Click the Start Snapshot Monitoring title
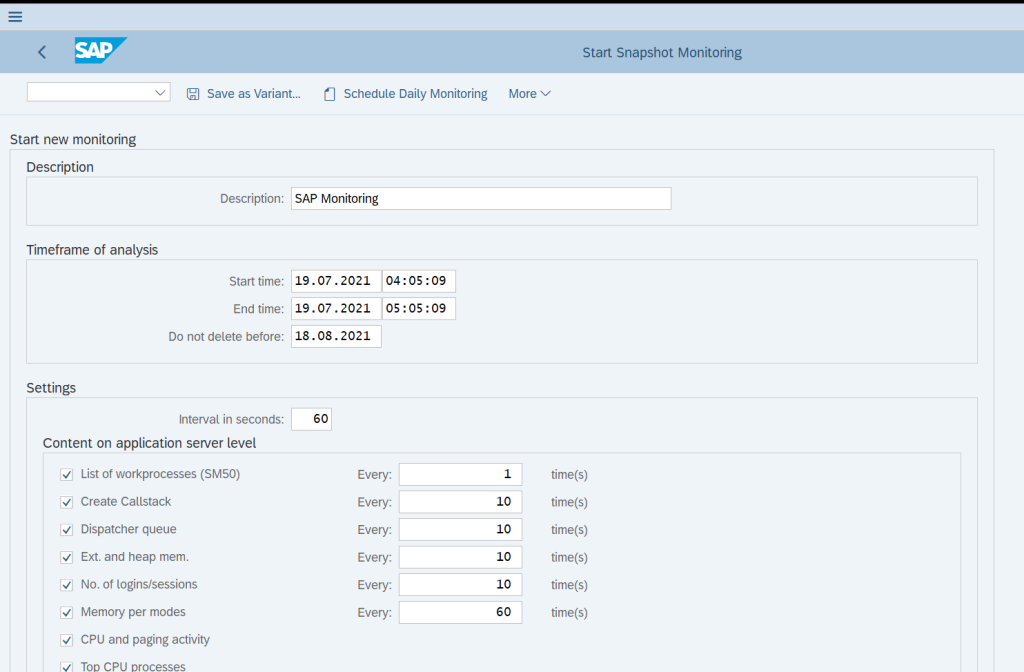 click(x=662, y=52)
